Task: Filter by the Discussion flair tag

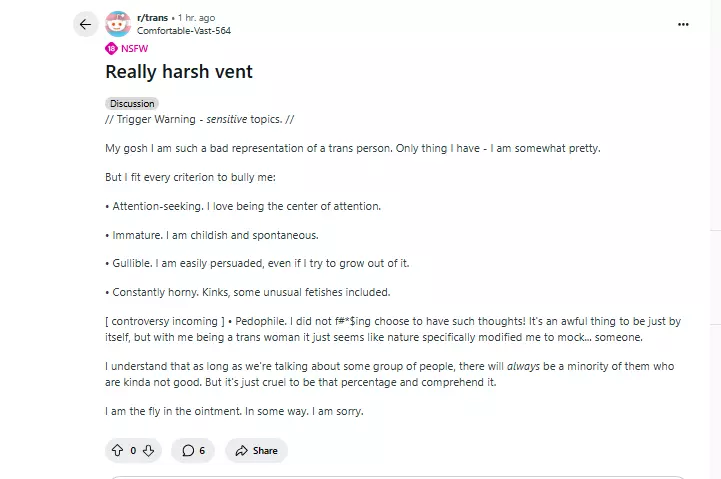Action: tap(132, 103)
